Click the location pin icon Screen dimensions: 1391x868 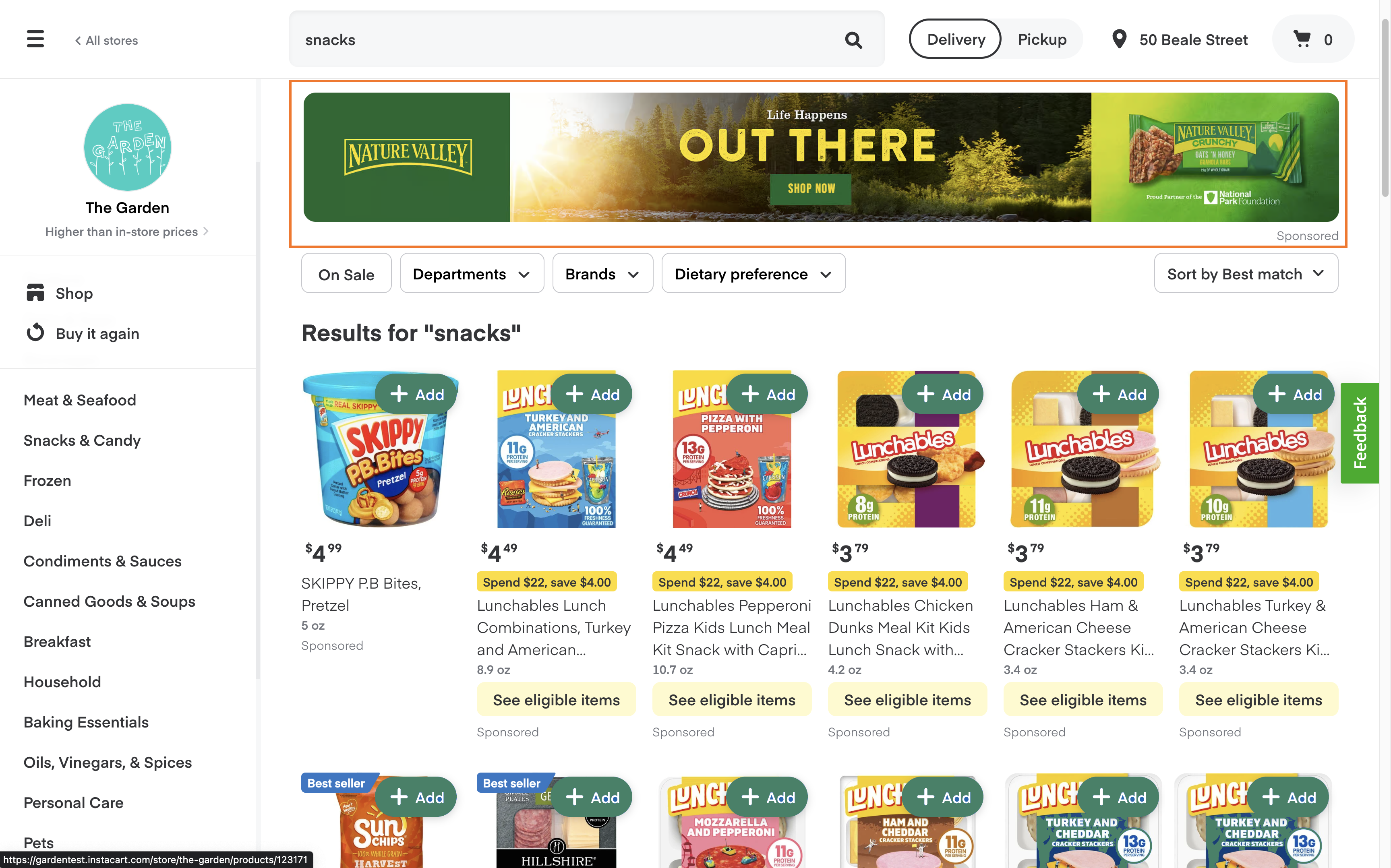pyautogui.click(x=1118, y=39)
